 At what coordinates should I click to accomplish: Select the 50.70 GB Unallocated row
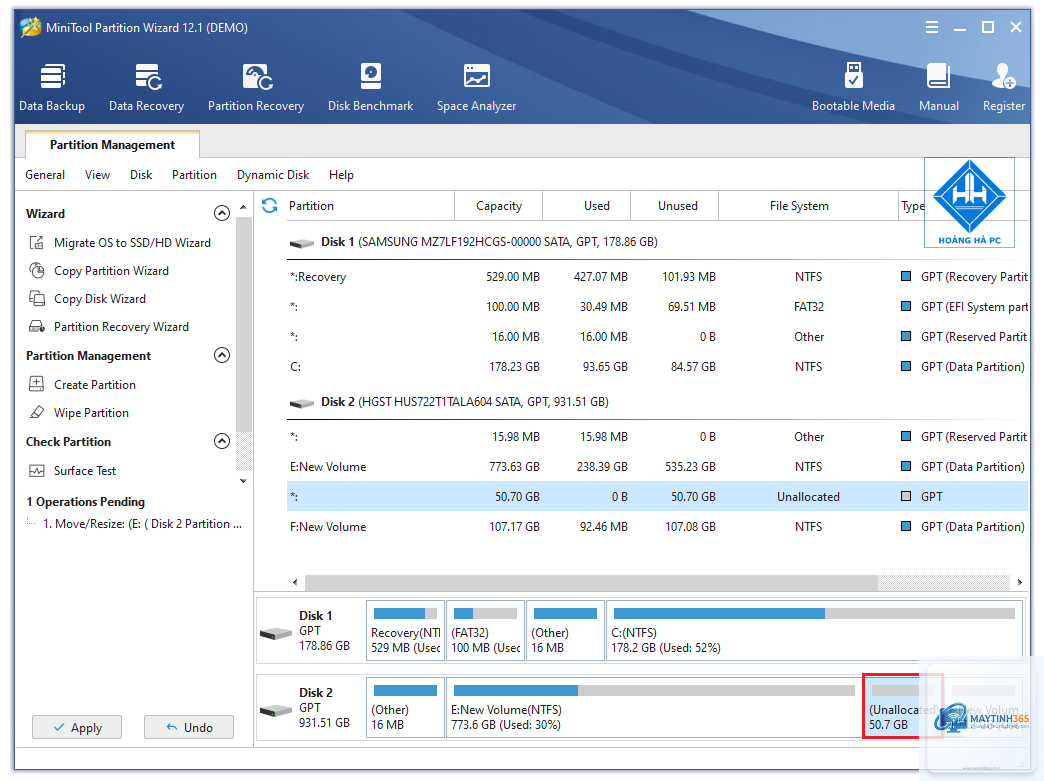[657, 497]
